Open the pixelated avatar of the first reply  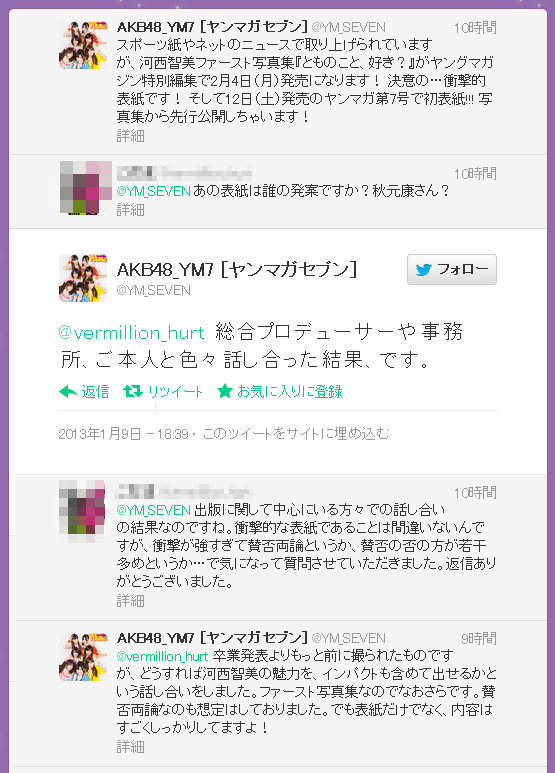(x=86, y=187)
